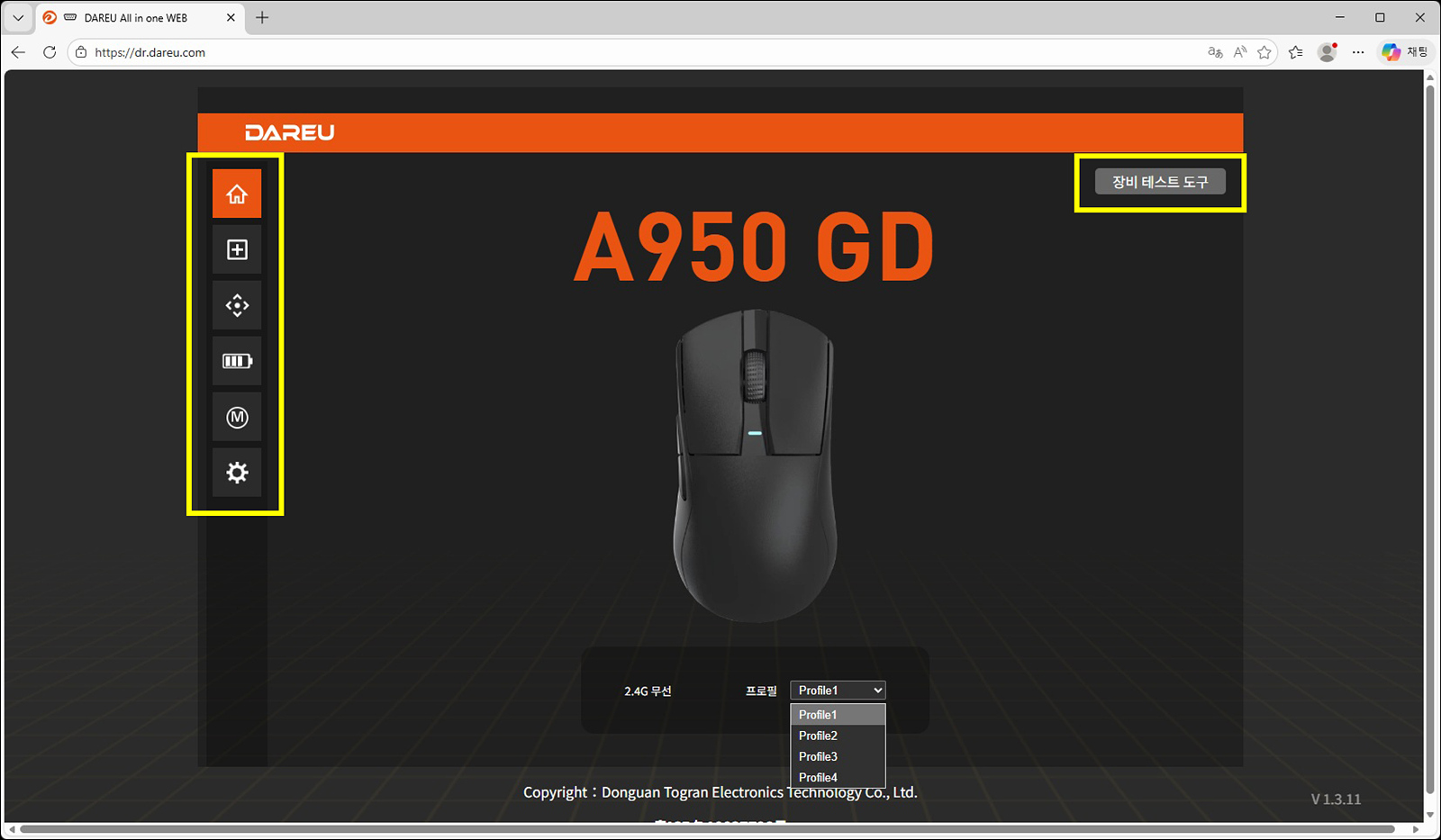Open the gear settings icon in sidebar

(237, 473)
